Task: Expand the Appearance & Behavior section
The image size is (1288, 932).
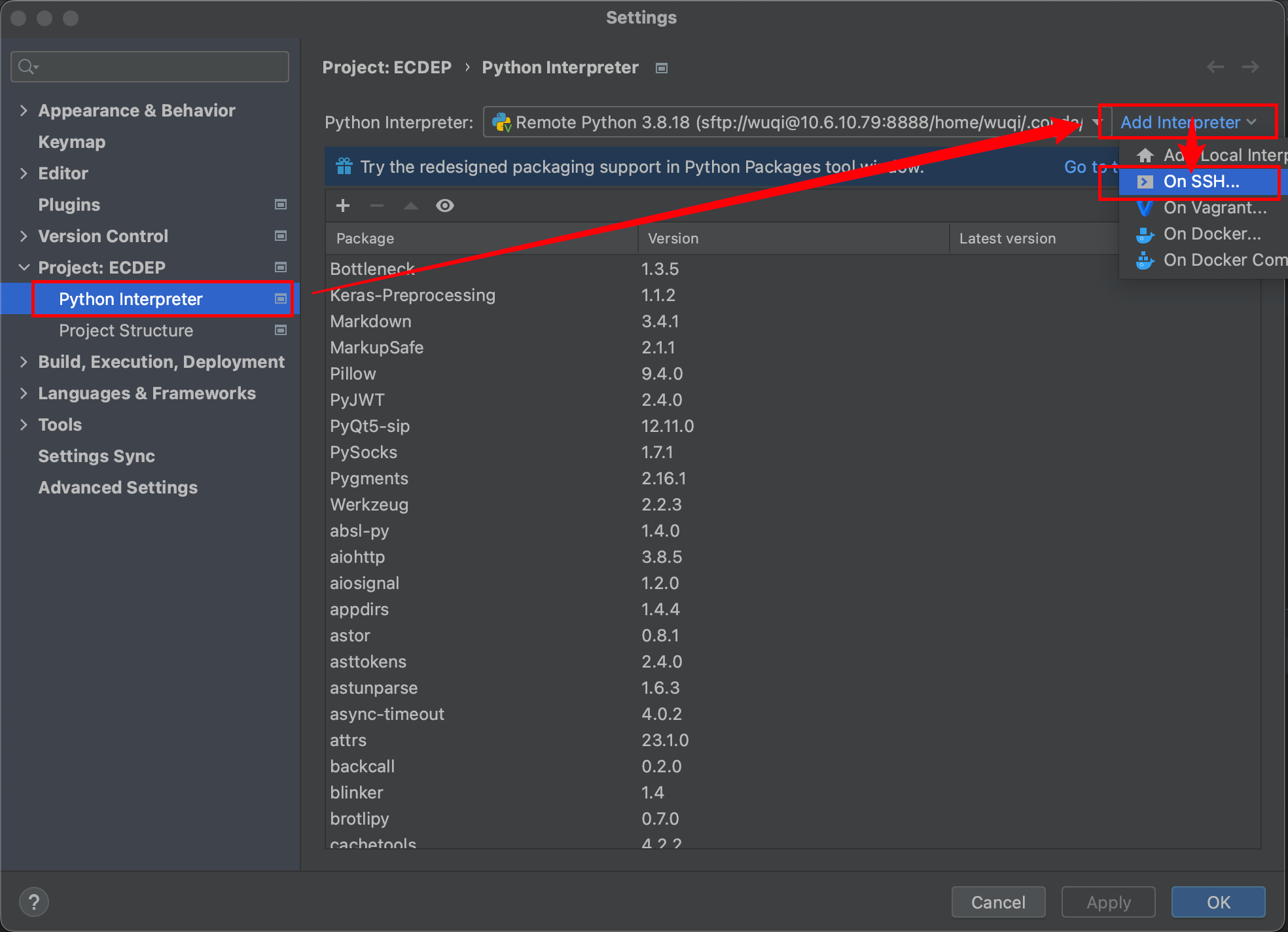Action: 24,110
